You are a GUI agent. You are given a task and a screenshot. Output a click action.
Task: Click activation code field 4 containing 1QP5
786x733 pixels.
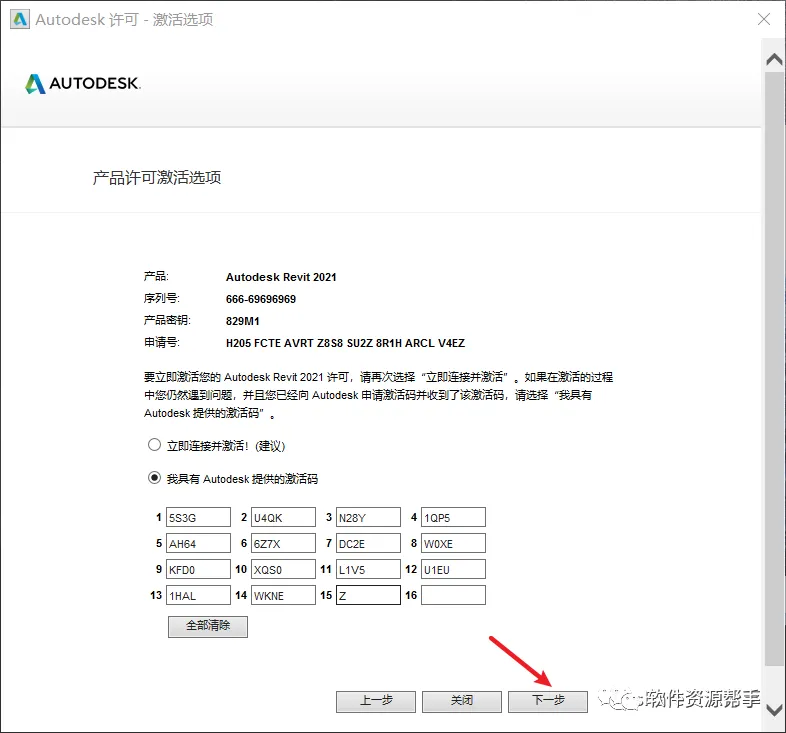453,517
